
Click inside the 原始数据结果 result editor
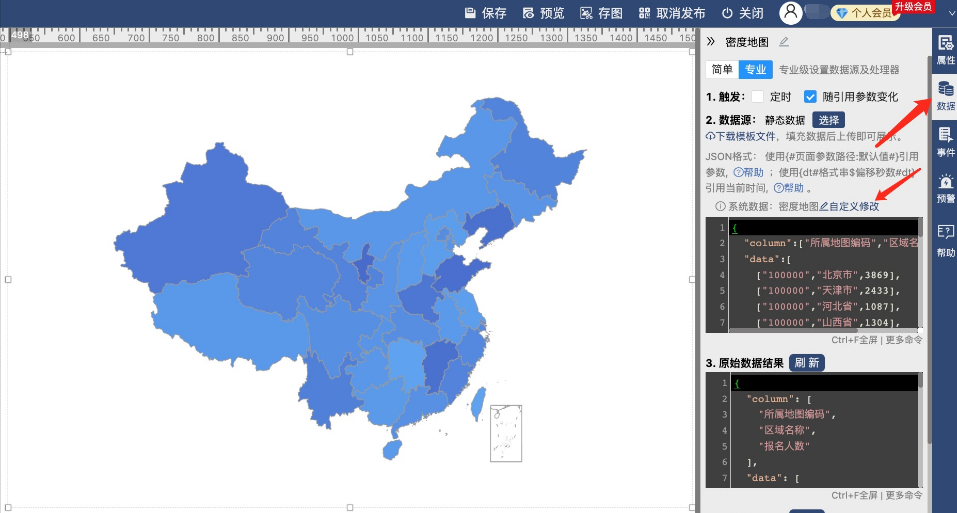coord(814,430)
